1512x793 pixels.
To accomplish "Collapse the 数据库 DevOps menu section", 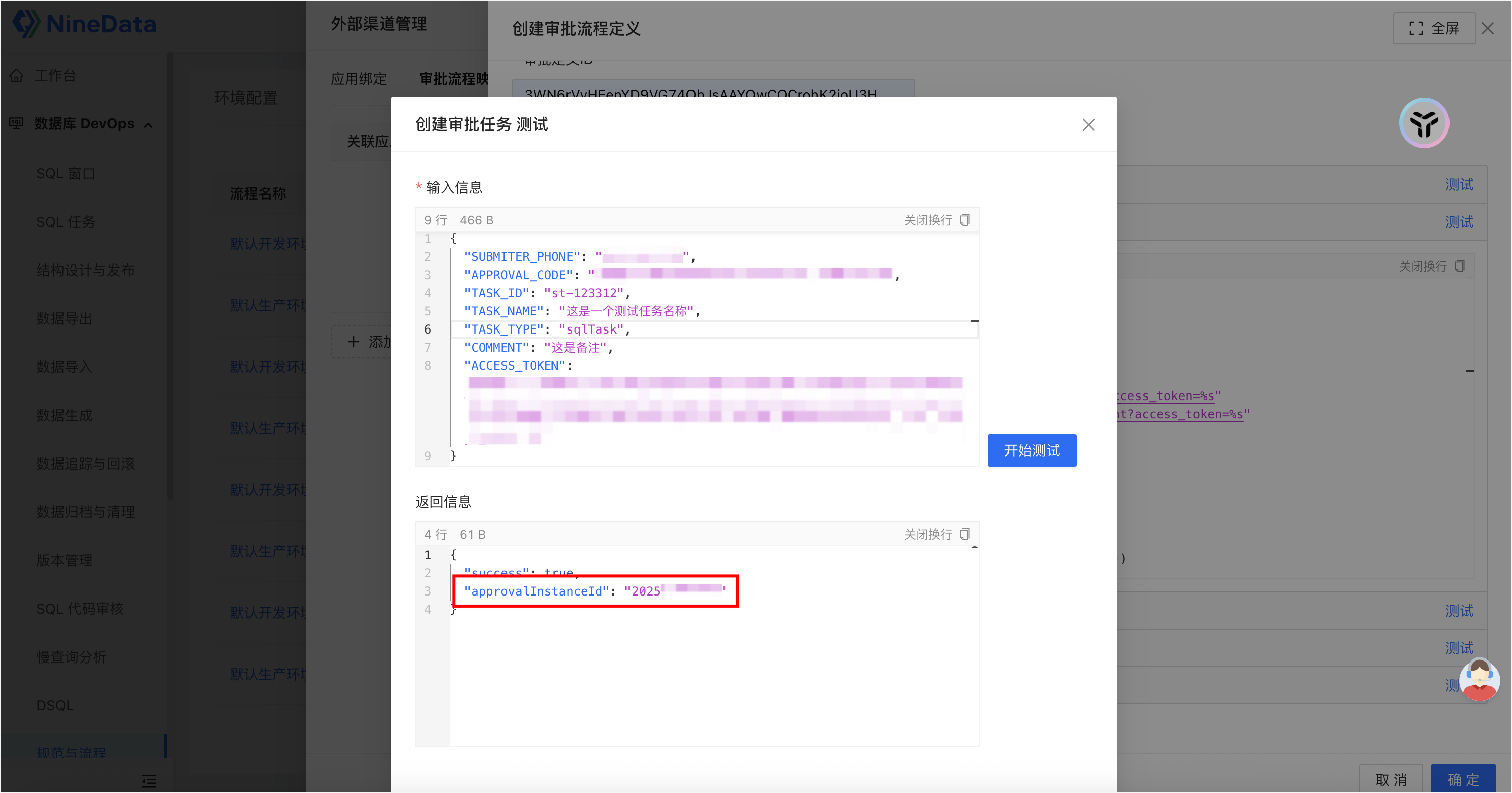I will (149, 125).
